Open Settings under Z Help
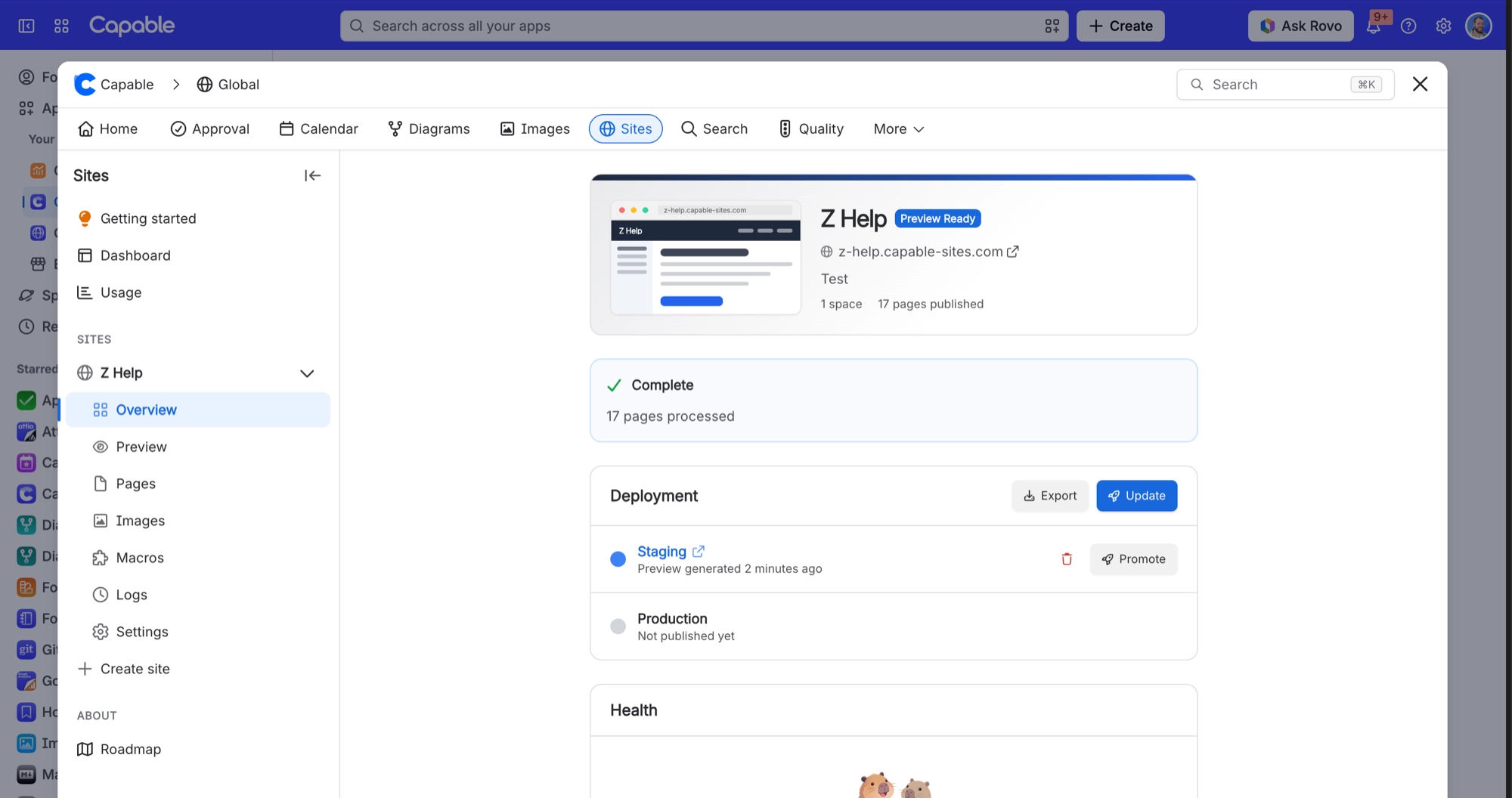 197,632
